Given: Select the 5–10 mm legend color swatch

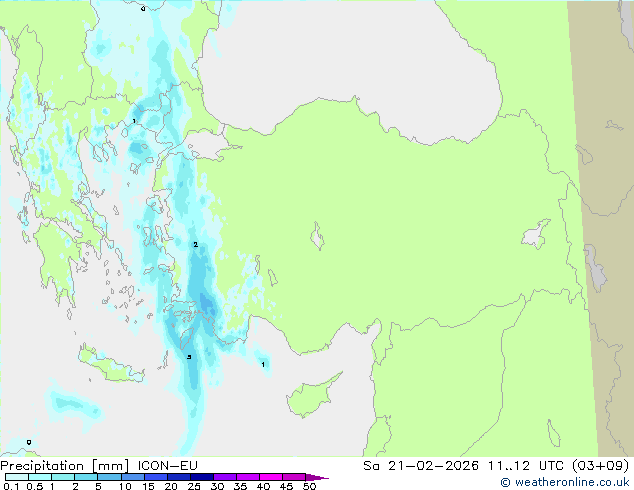Looking at the screenshot, I should coord(109,477).
